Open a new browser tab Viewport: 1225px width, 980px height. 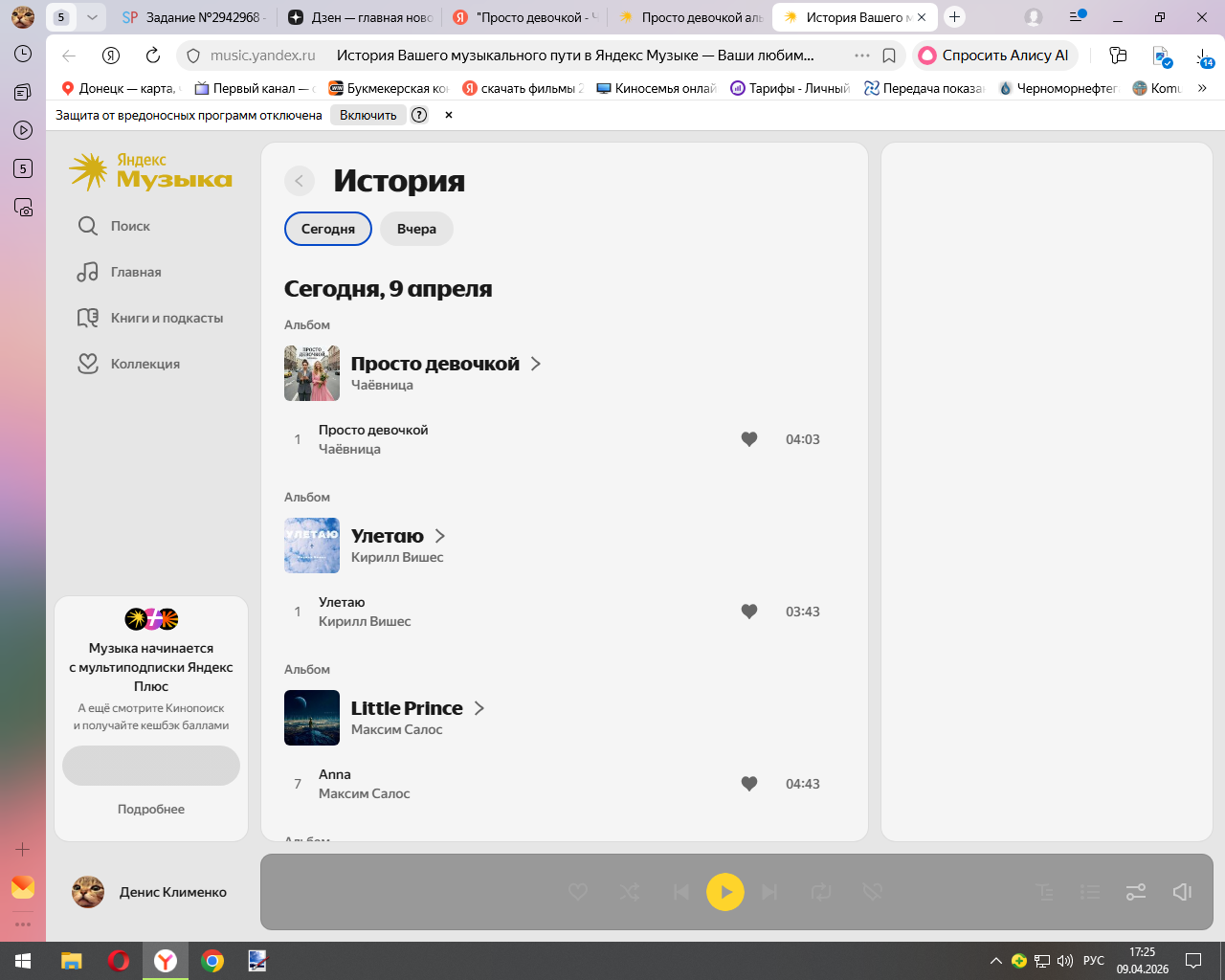(x=954, y=17)
